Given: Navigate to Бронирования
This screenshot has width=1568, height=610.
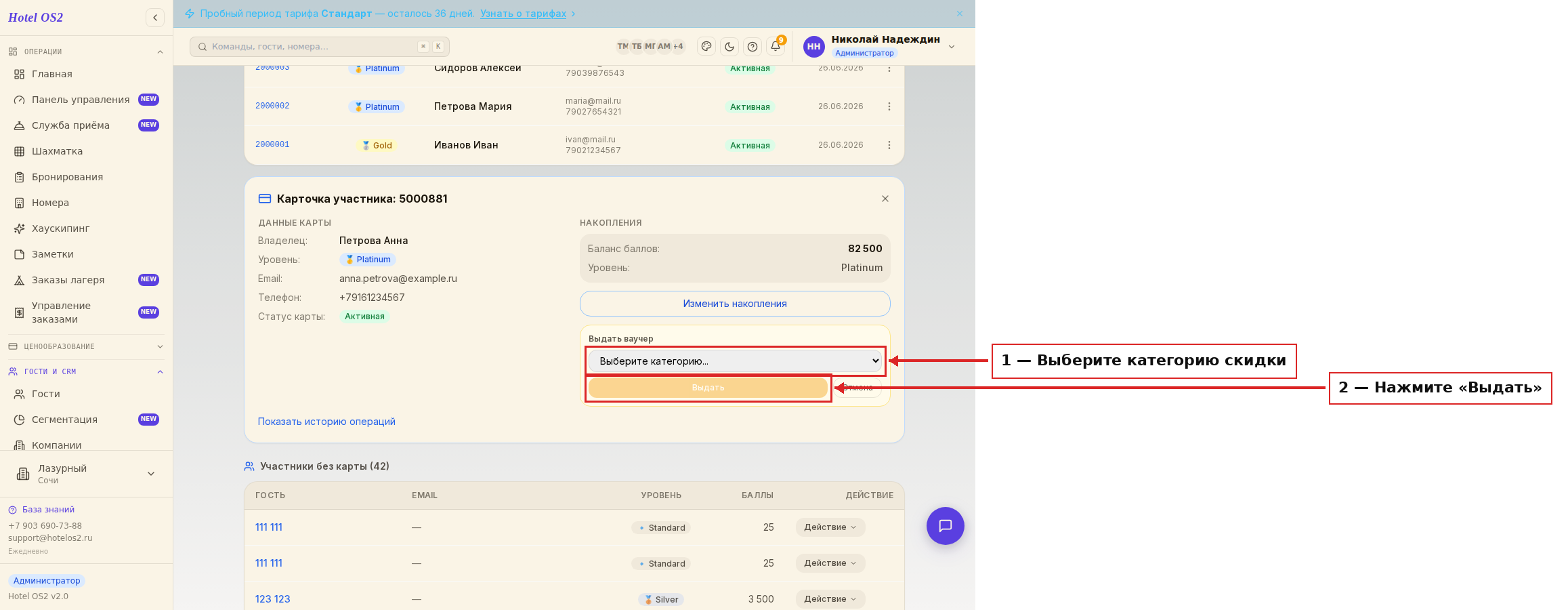Looking at the screenshot, I should pos(86,177).
